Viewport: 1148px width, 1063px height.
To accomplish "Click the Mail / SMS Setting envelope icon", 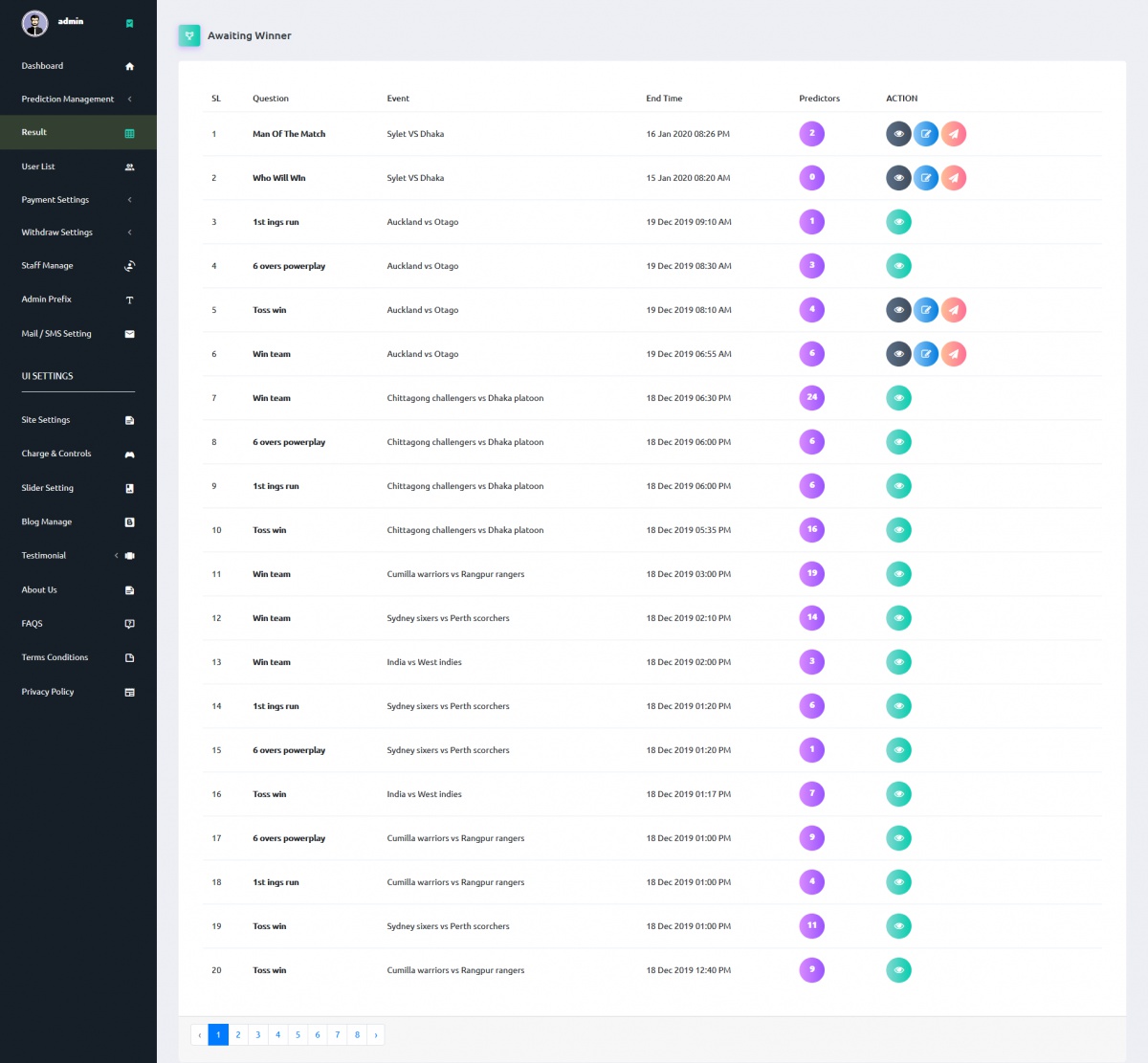I will coord(129,334).
